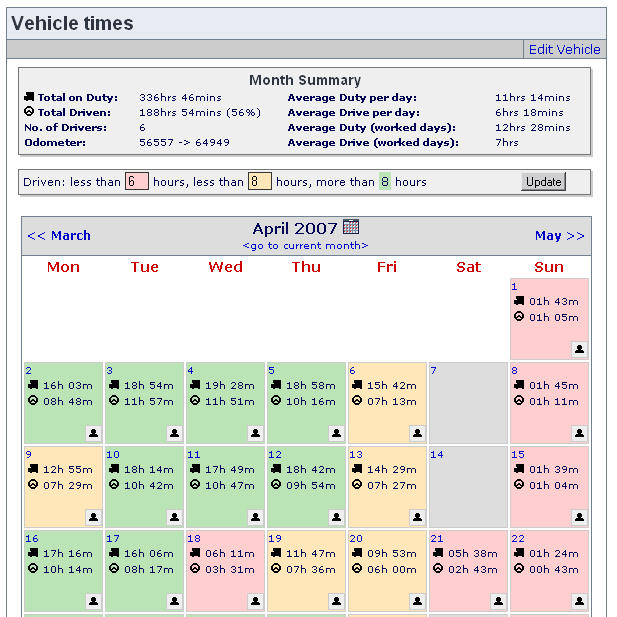This screenshot has width=617, height=617.
Task: Click the yellow 8 hours threshold field
Action: click(x=260, y=182)
